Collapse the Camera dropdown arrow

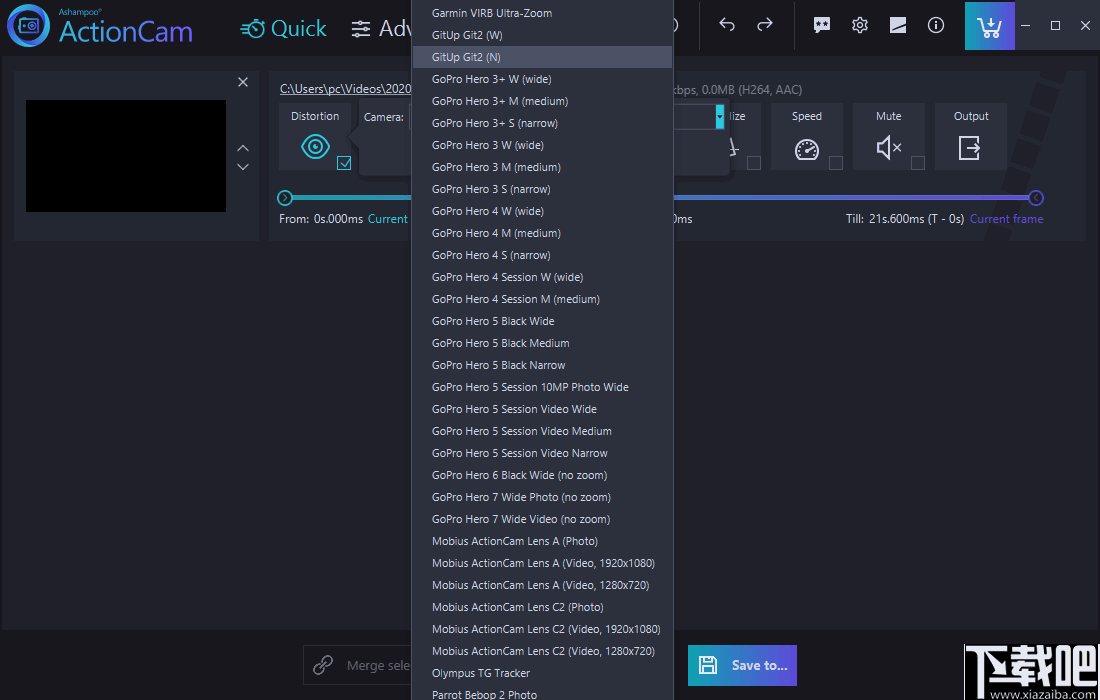[719, 116]
